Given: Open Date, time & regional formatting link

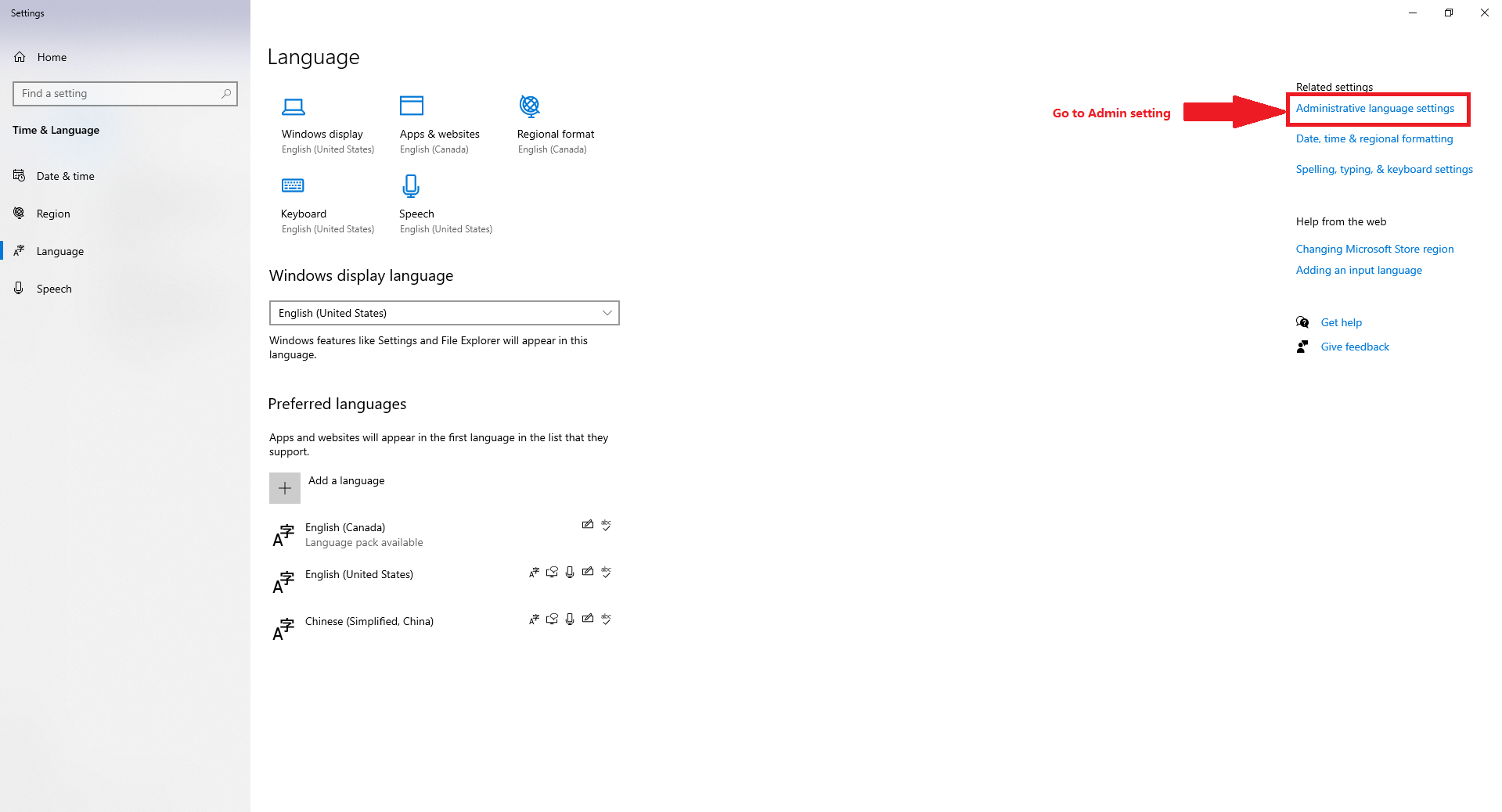Looking at the screenshot, I should (x=1374, y=139).
